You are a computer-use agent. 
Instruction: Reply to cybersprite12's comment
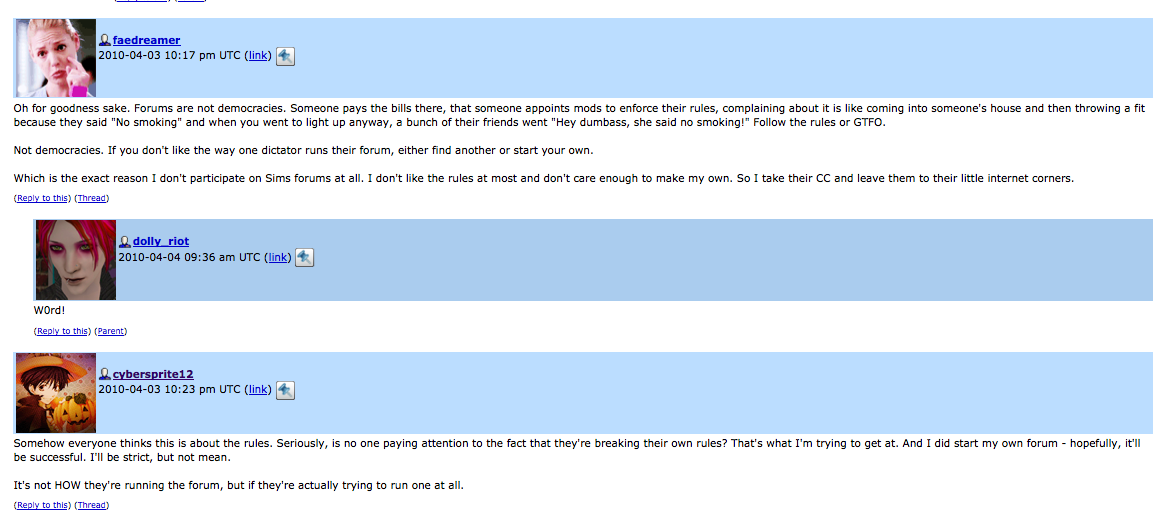[x=42, y=505]
